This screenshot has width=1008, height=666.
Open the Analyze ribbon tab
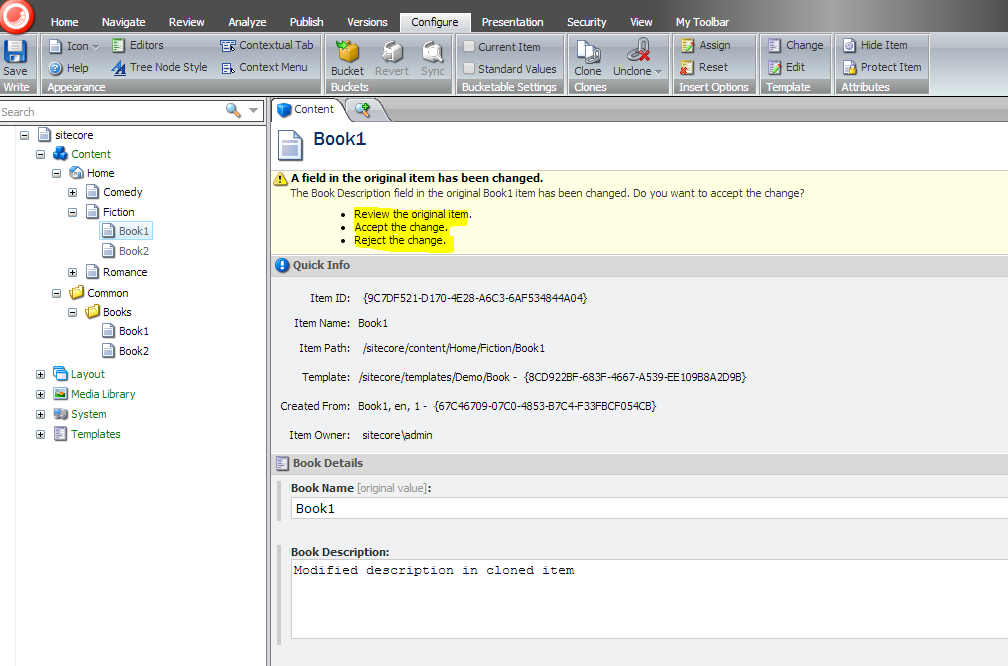coord(247,22)
